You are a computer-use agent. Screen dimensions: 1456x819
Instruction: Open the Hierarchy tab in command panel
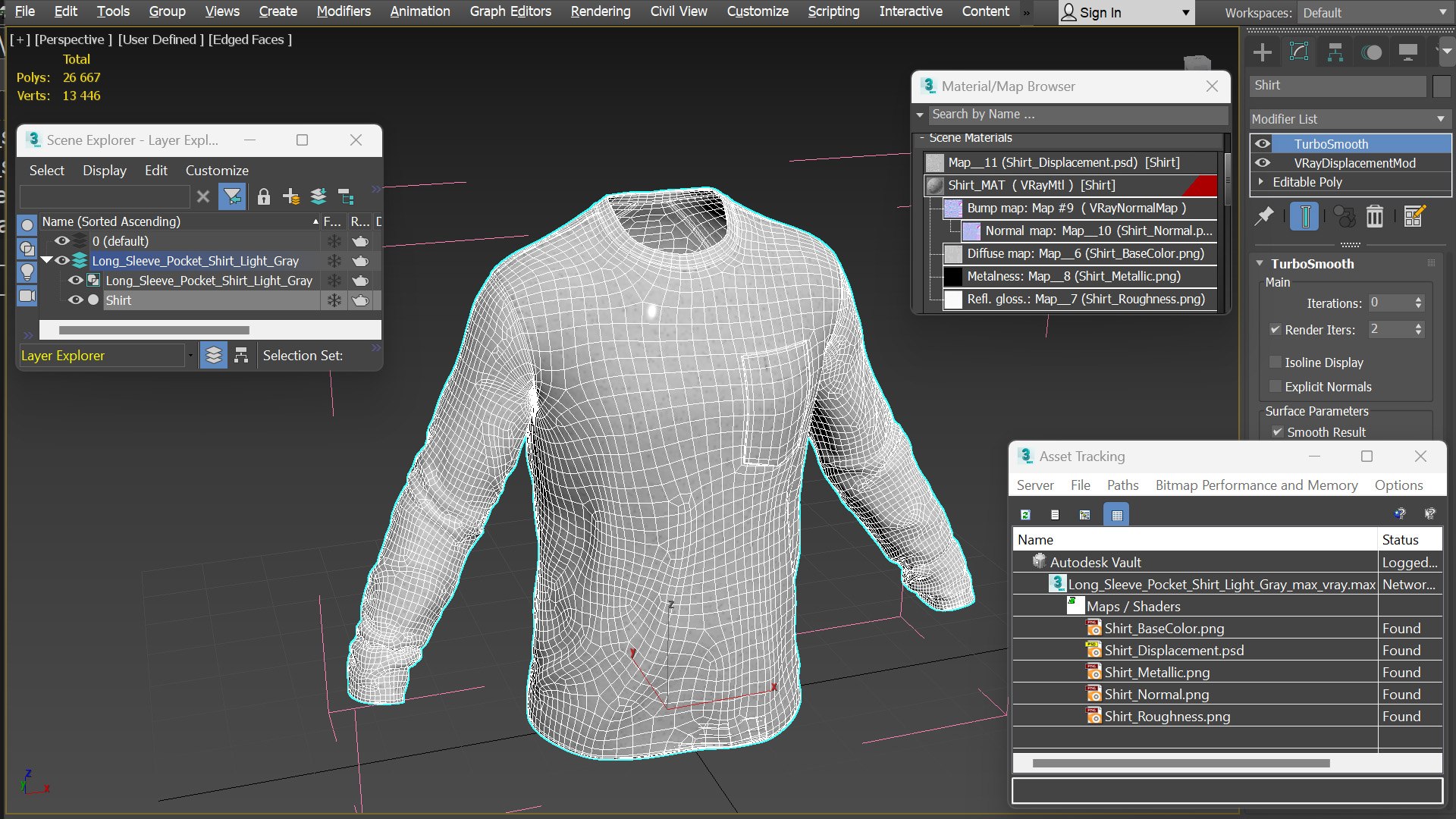tap(1335, 52)
